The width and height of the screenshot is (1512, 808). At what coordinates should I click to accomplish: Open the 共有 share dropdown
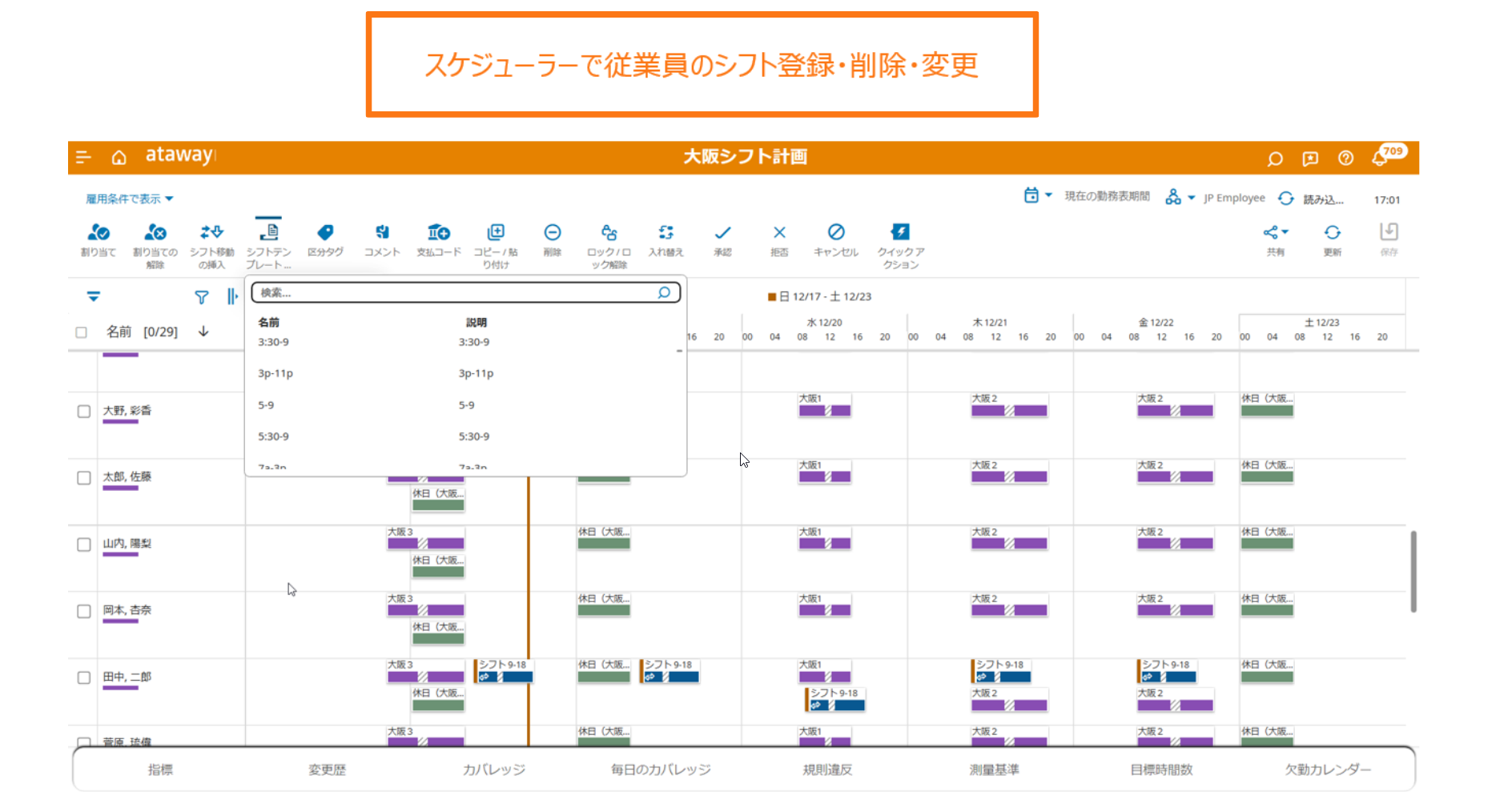[1275, 233]
